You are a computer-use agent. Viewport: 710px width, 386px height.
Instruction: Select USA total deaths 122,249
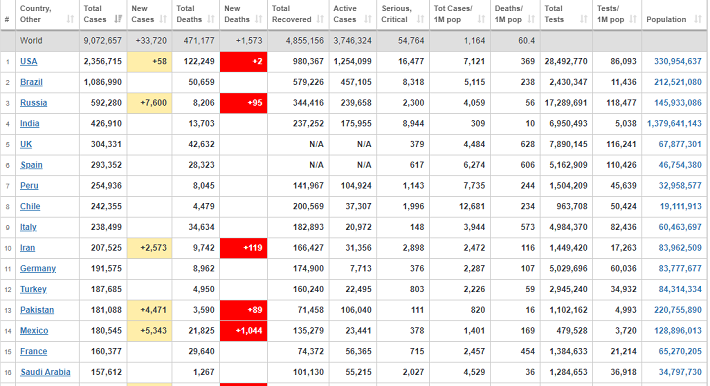click(199, 62)
